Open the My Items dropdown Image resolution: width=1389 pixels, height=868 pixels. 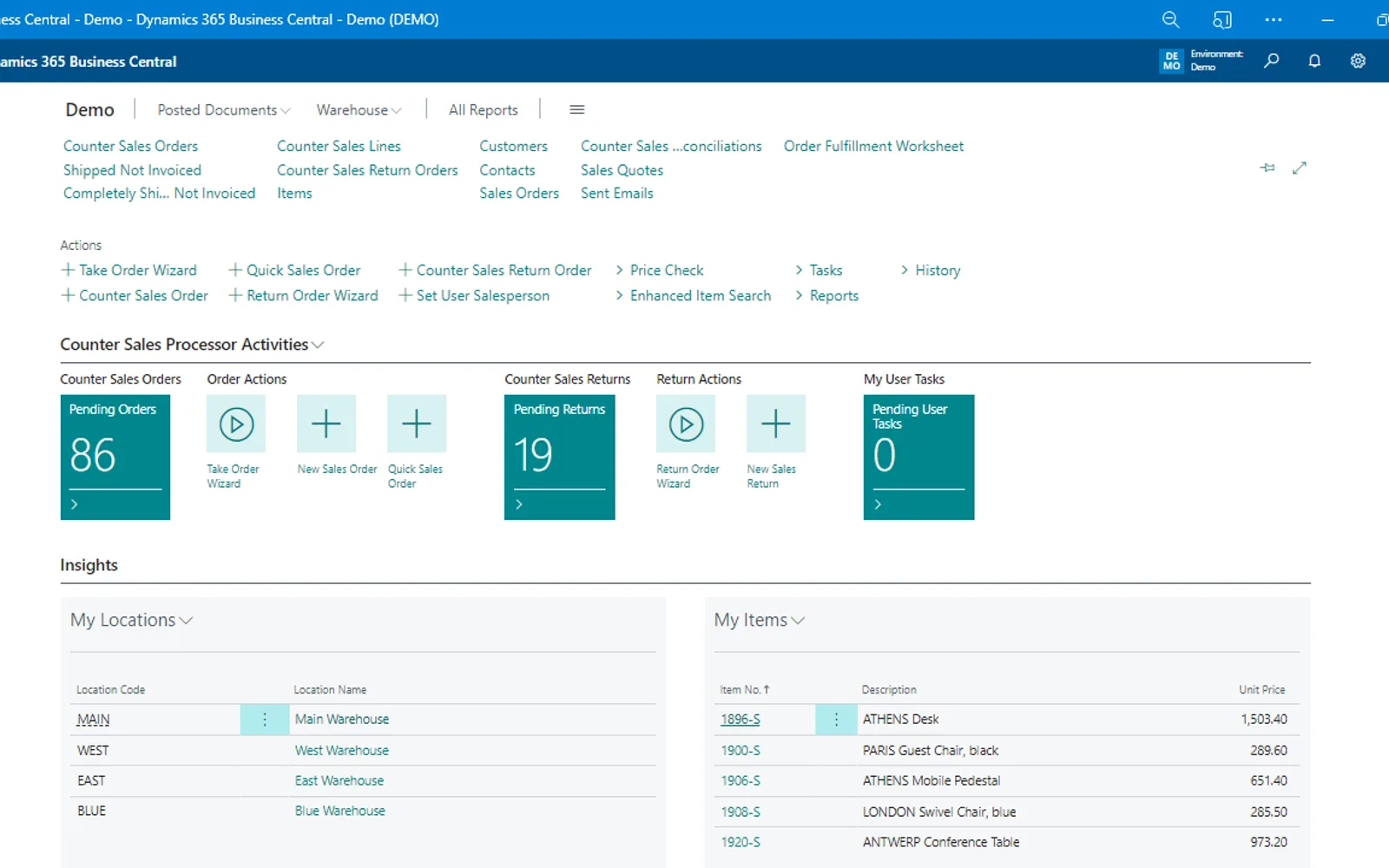pos(759,620)
